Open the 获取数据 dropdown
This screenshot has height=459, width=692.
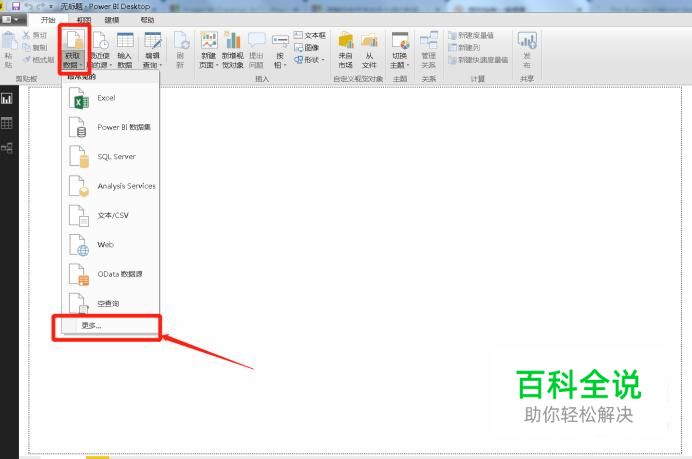pyautogui.click(x=73, y=49)
